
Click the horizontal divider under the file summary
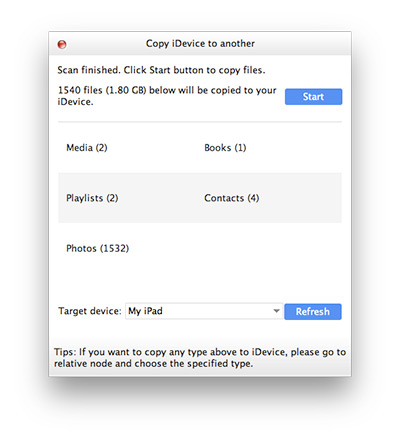pyautogui.click(x=200, y=122)
